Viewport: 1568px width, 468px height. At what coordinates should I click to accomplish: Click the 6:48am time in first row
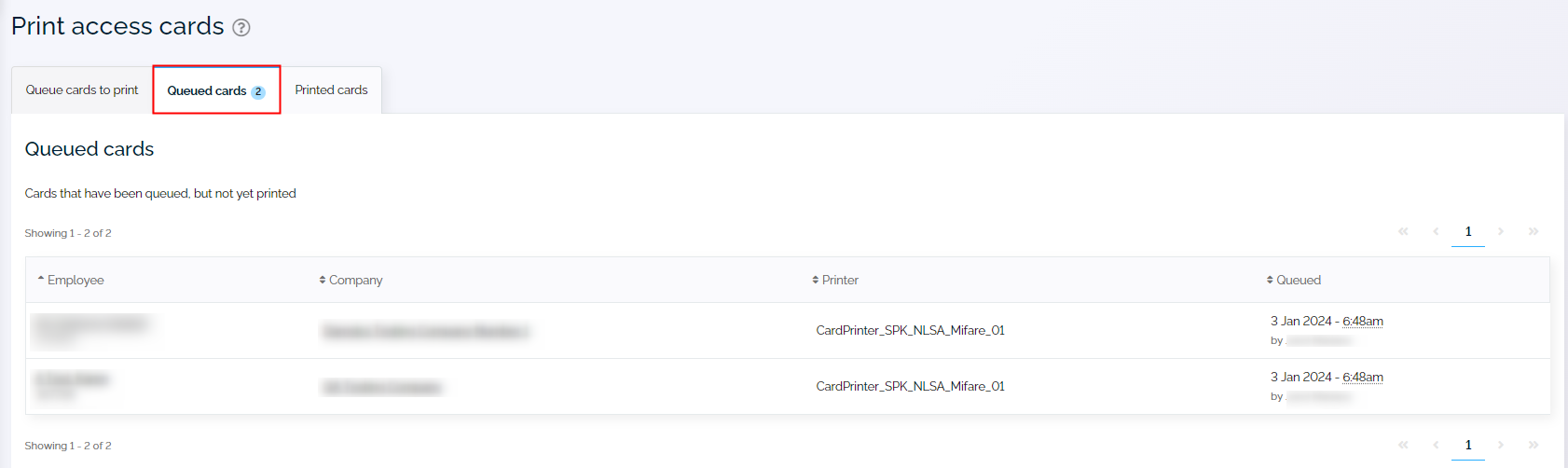(x=1363, y=321)
